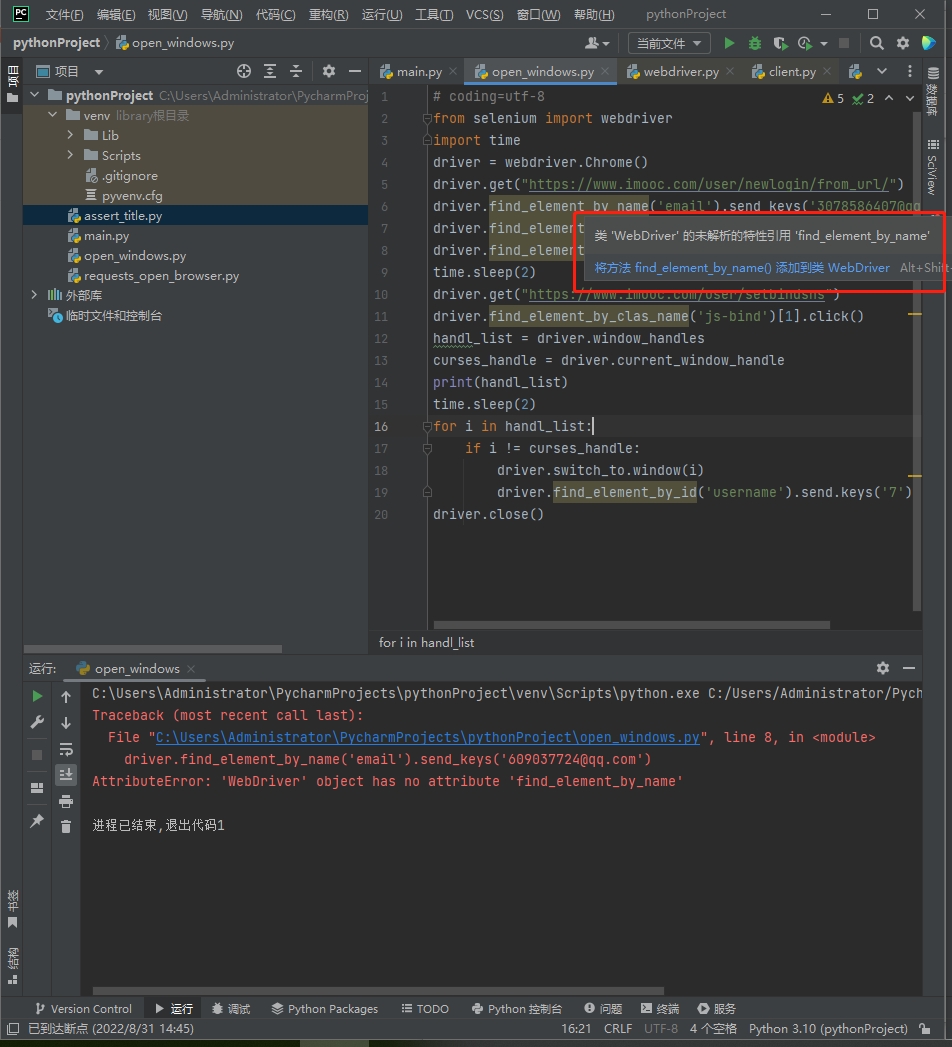This screenshot has height=1047, width=952.
Task: Open the Python 控制台 tool window
Action: [517, 1008]
